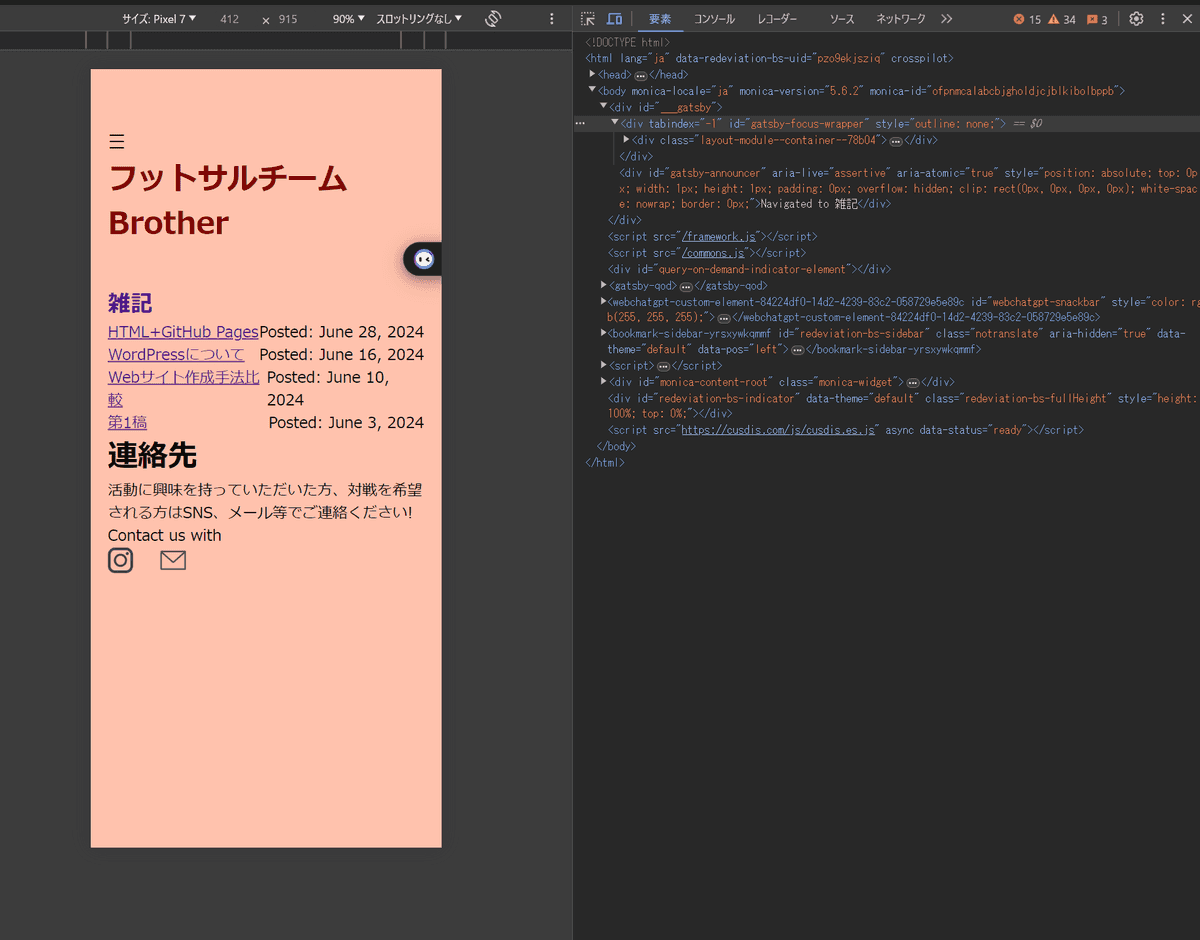Switch to the コンソール tab
Viewport: 1200px width, 940px height.
[x=714, y=19]
